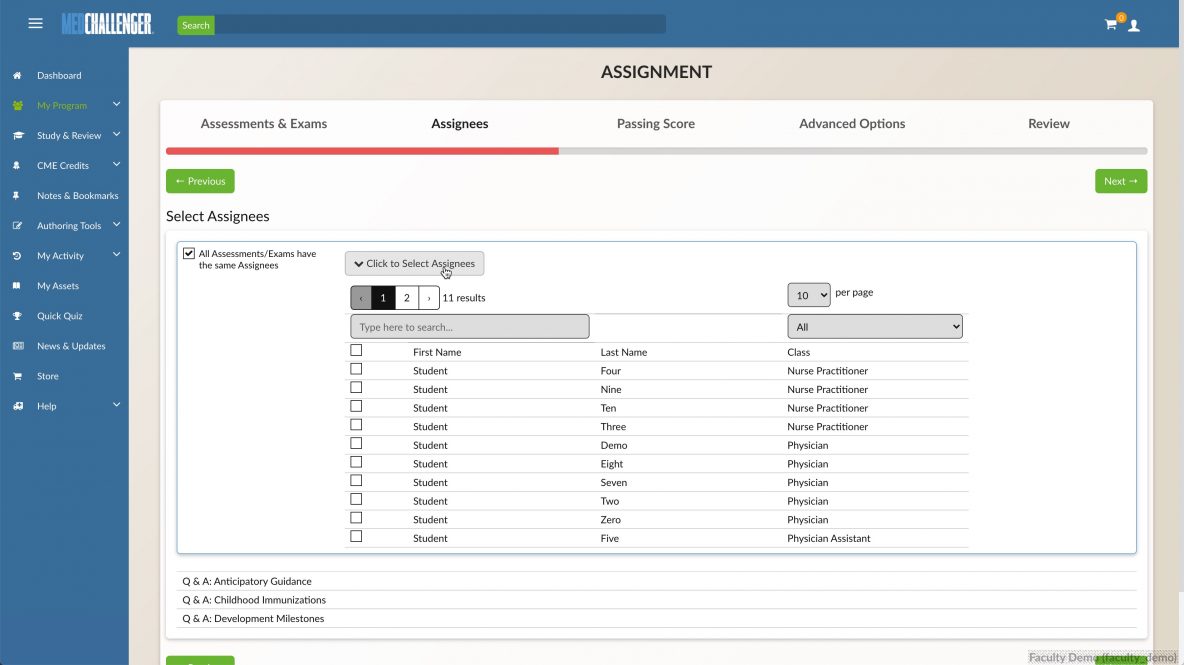Viewport: 1184px width, 665px height.
Task: Select Q & A: Anticipatory Guidance row
Action: tap(656, 581)
